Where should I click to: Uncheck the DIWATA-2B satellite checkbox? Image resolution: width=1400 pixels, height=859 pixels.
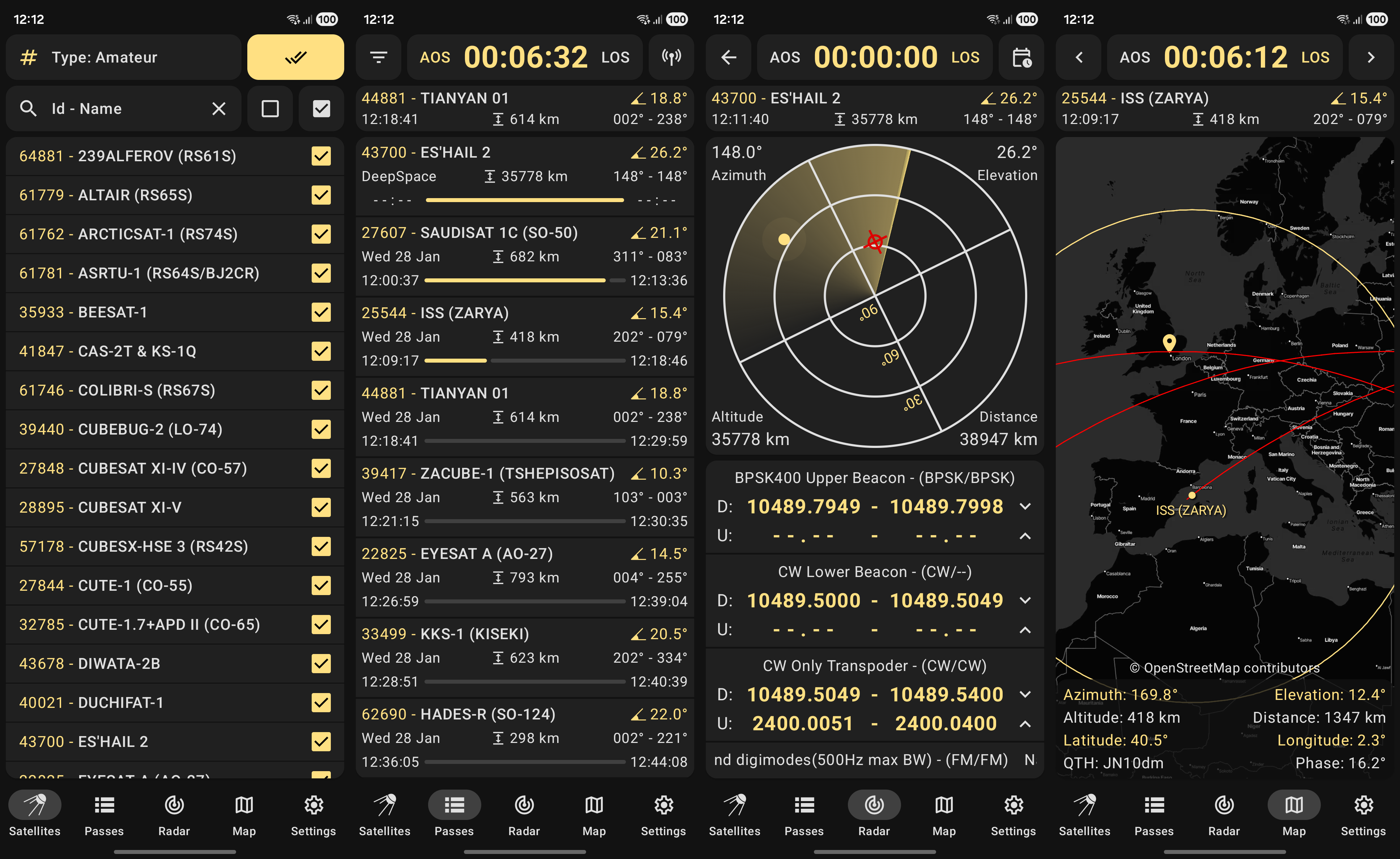pyautogui.click(x=321, y=663)
